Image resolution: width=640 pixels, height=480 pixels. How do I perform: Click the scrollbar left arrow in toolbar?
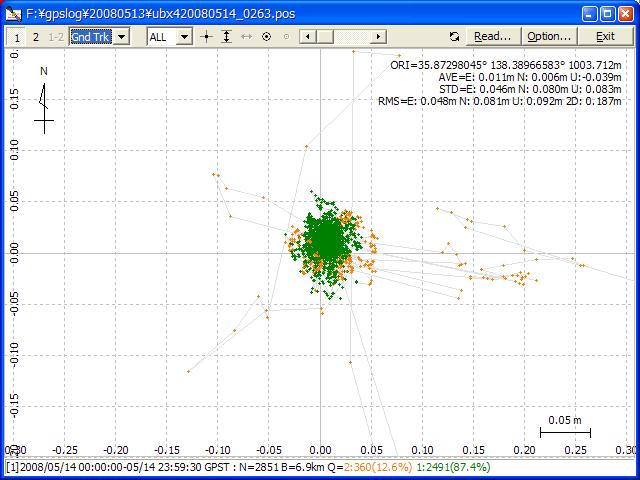tap(308, 36)
